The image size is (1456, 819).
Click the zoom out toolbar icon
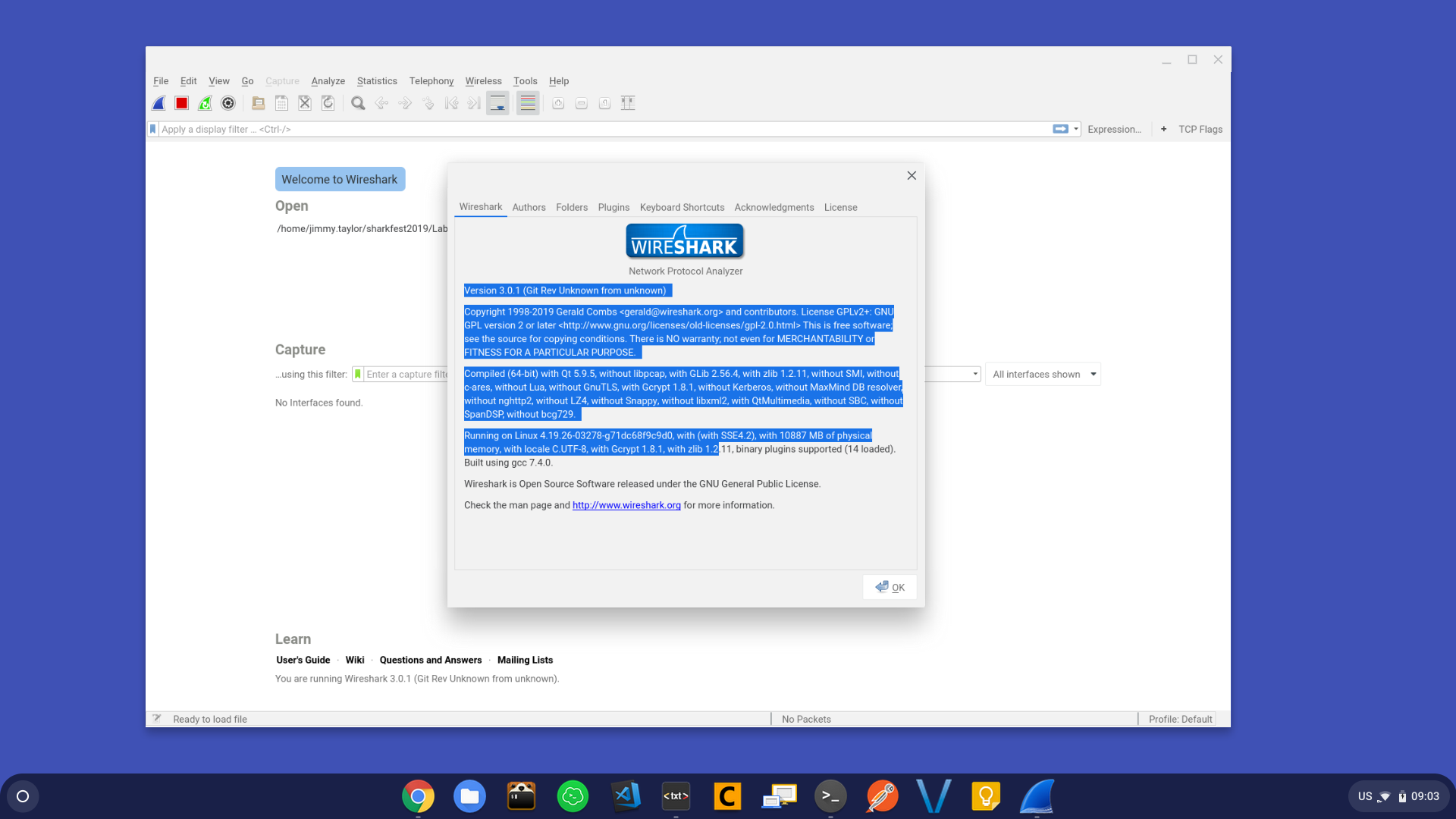pyautogui.click(x=582, y=103)
